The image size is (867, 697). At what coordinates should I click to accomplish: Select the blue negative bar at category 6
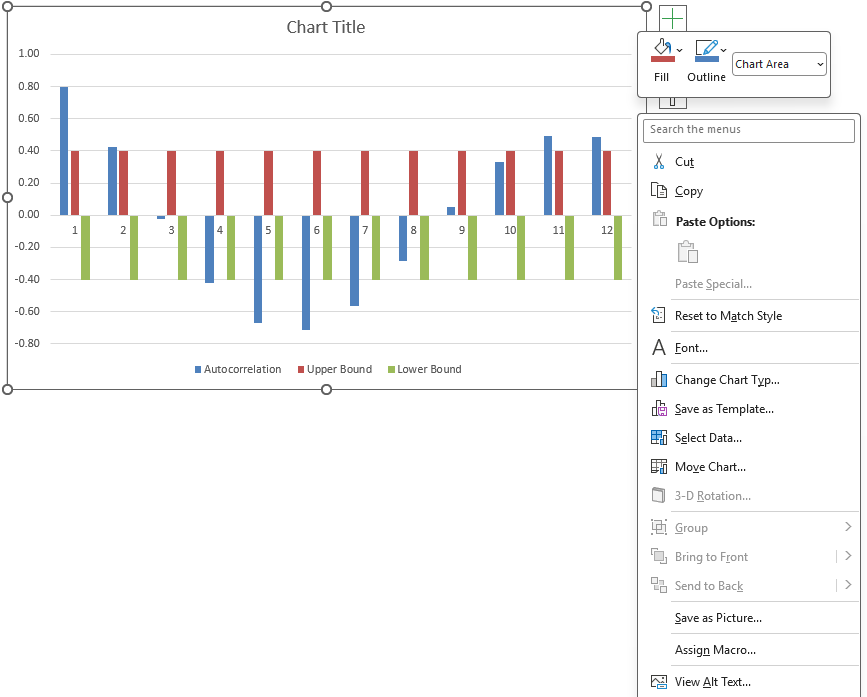coord(306,272)
